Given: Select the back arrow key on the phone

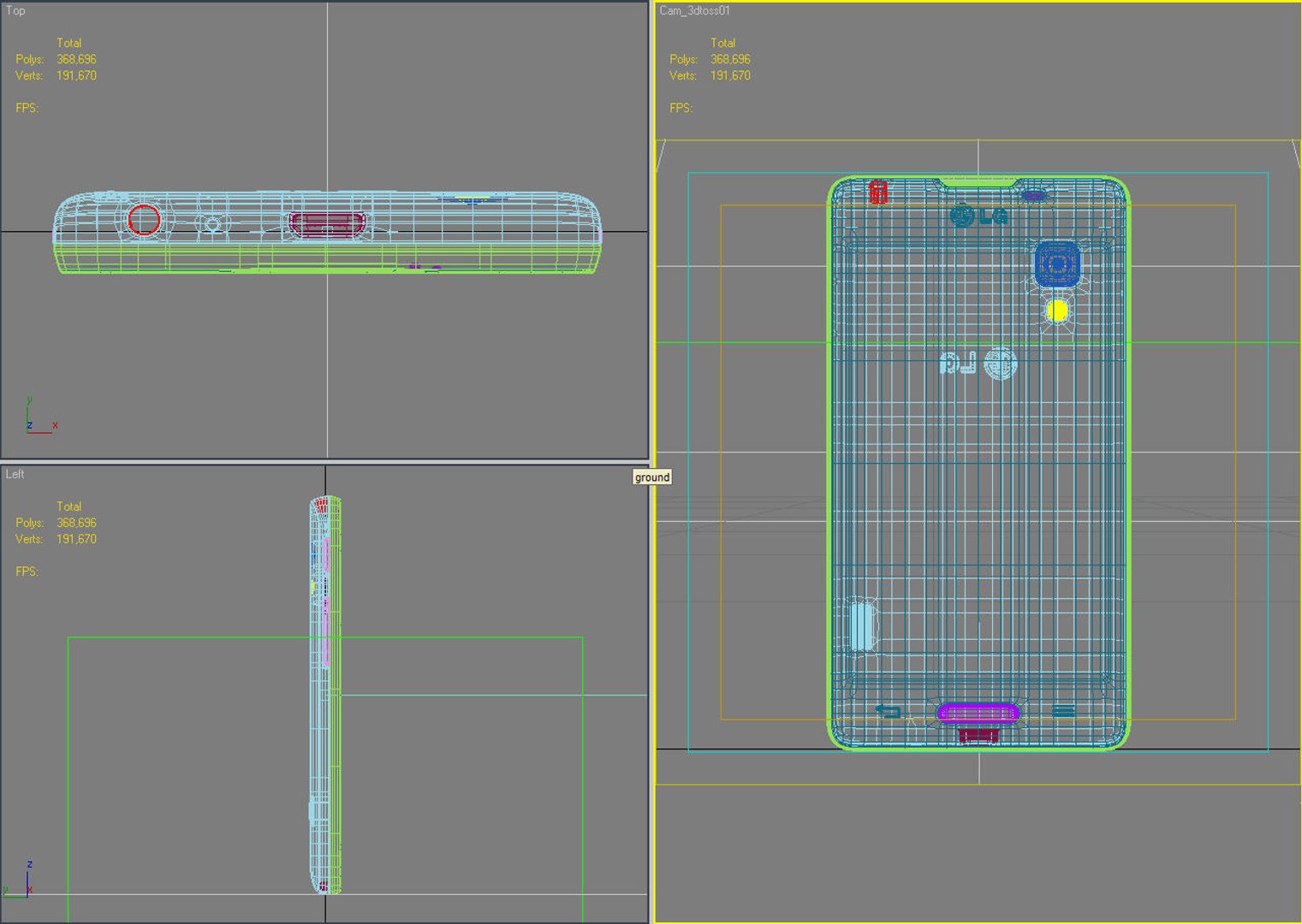Looking at the screenshot, I should click(888, 712).
